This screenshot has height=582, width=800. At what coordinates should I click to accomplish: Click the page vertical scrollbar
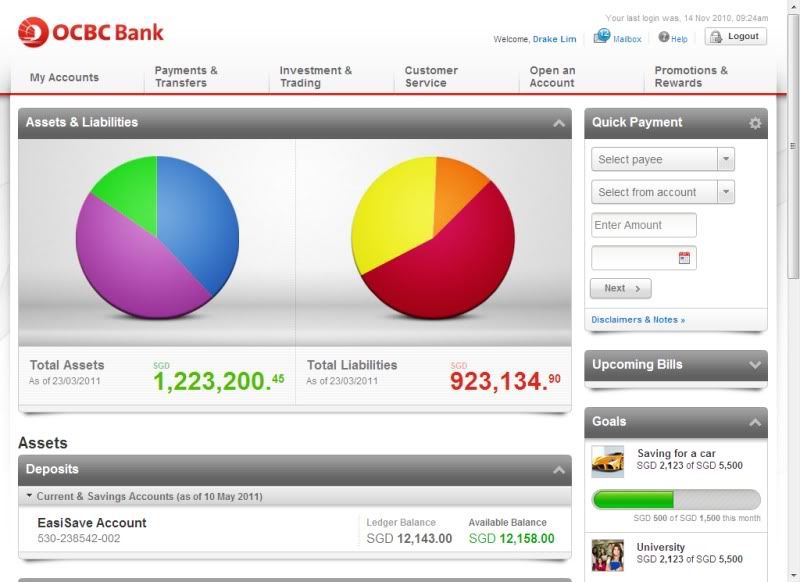click(792, 145)
